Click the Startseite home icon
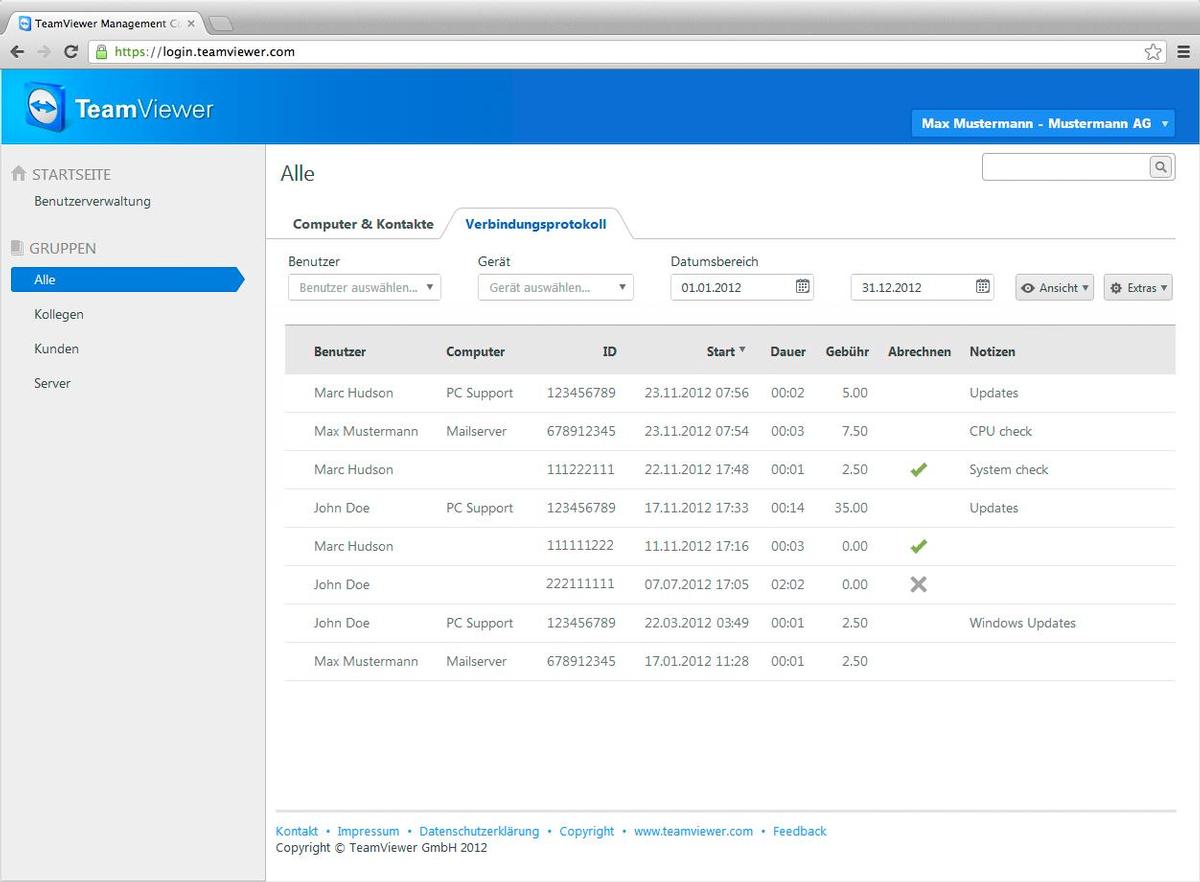The width and height of the screenshot is (1200, 882). 18,174
